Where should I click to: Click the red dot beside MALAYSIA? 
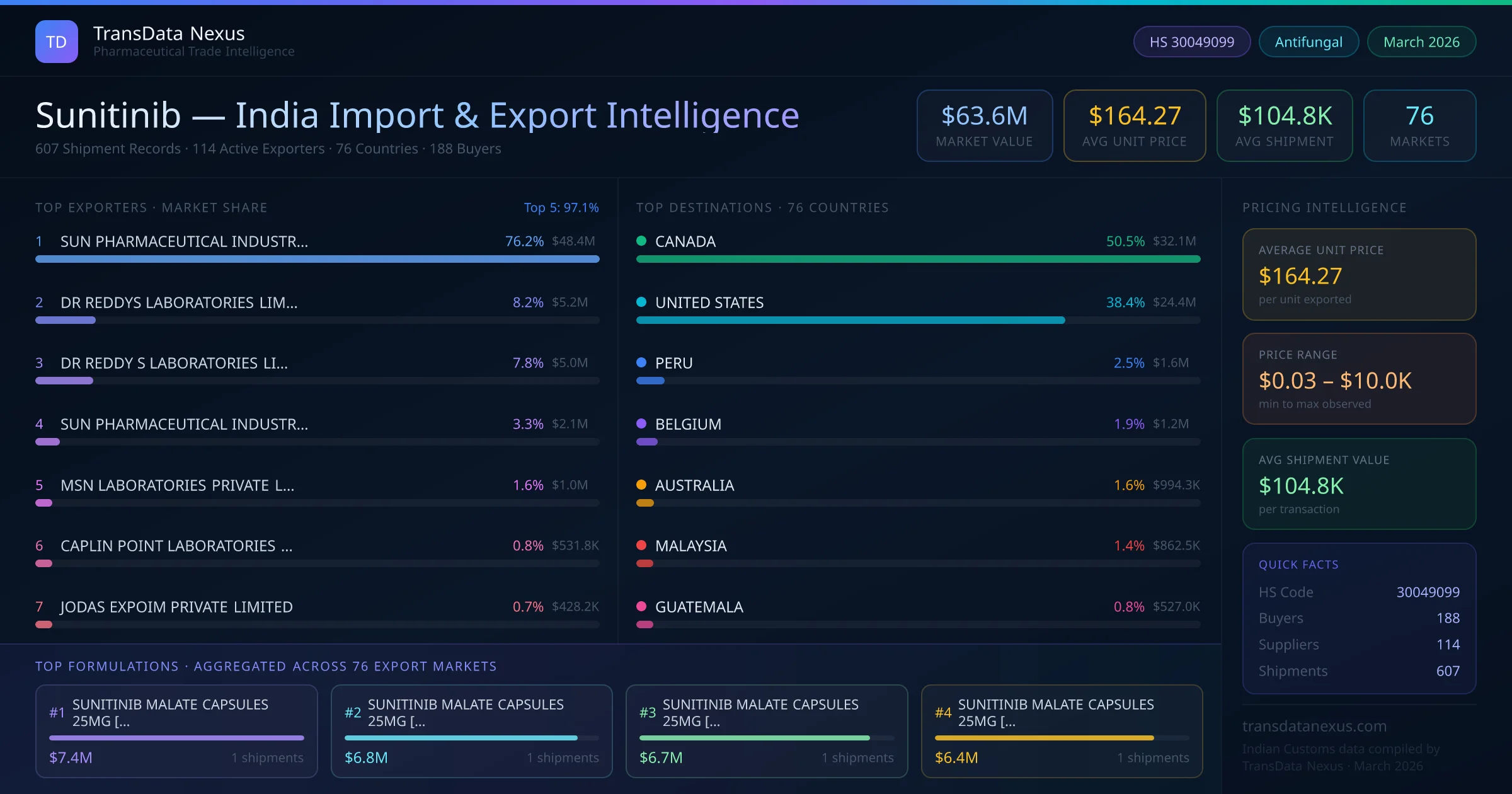[641, 545]
